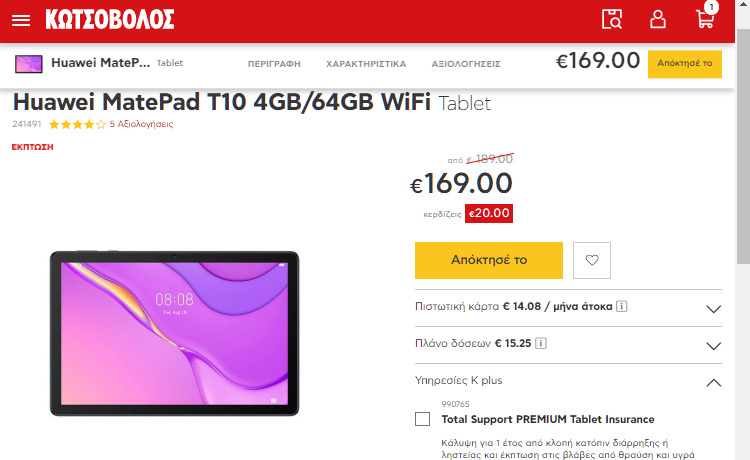
Task: Open the 5 Αξιολογήσεις reviews link
Action: pyautogui.click(x=141, y=124)
